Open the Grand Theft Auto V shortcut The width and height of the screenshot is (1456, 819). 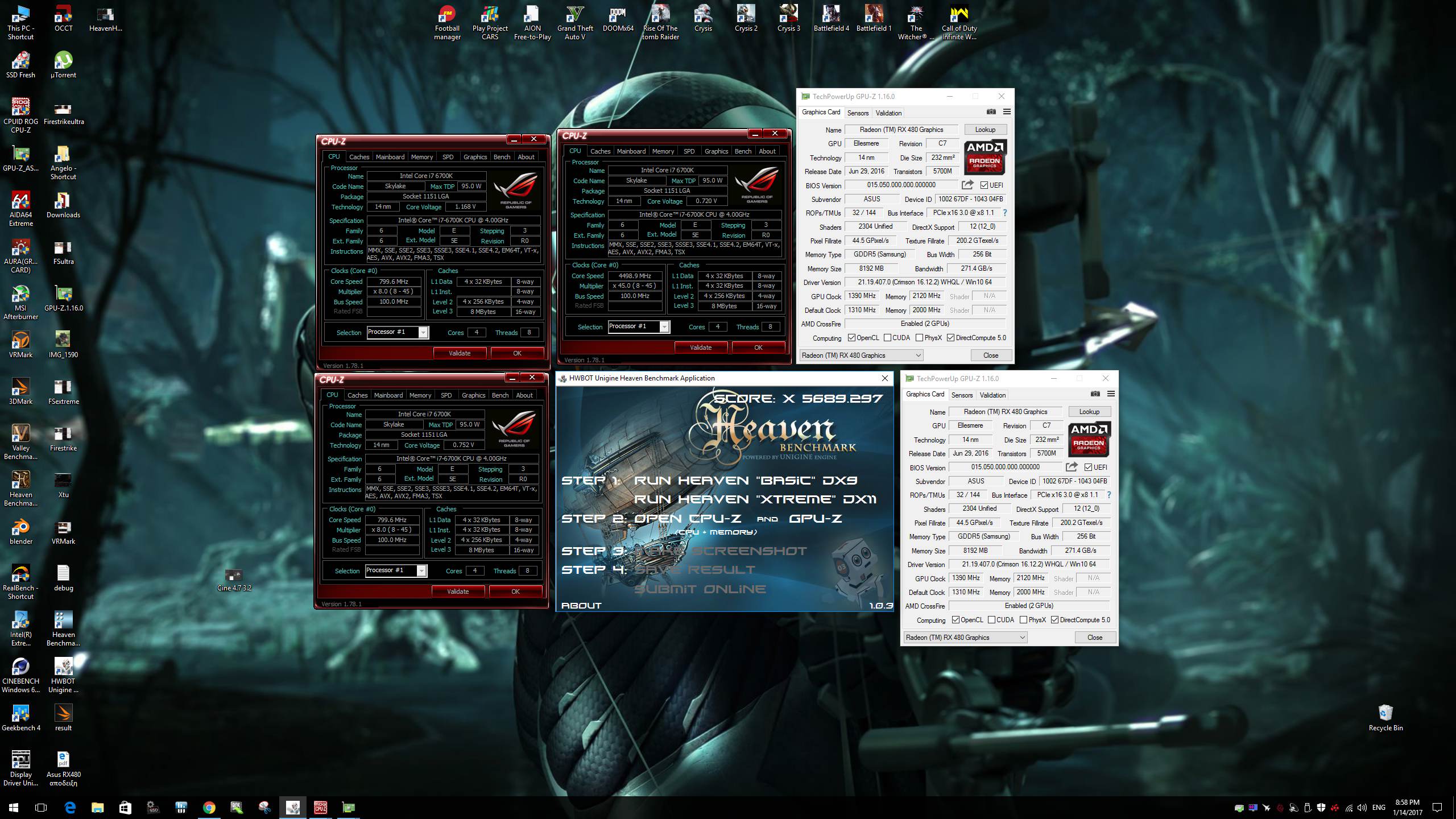point(575,23)
